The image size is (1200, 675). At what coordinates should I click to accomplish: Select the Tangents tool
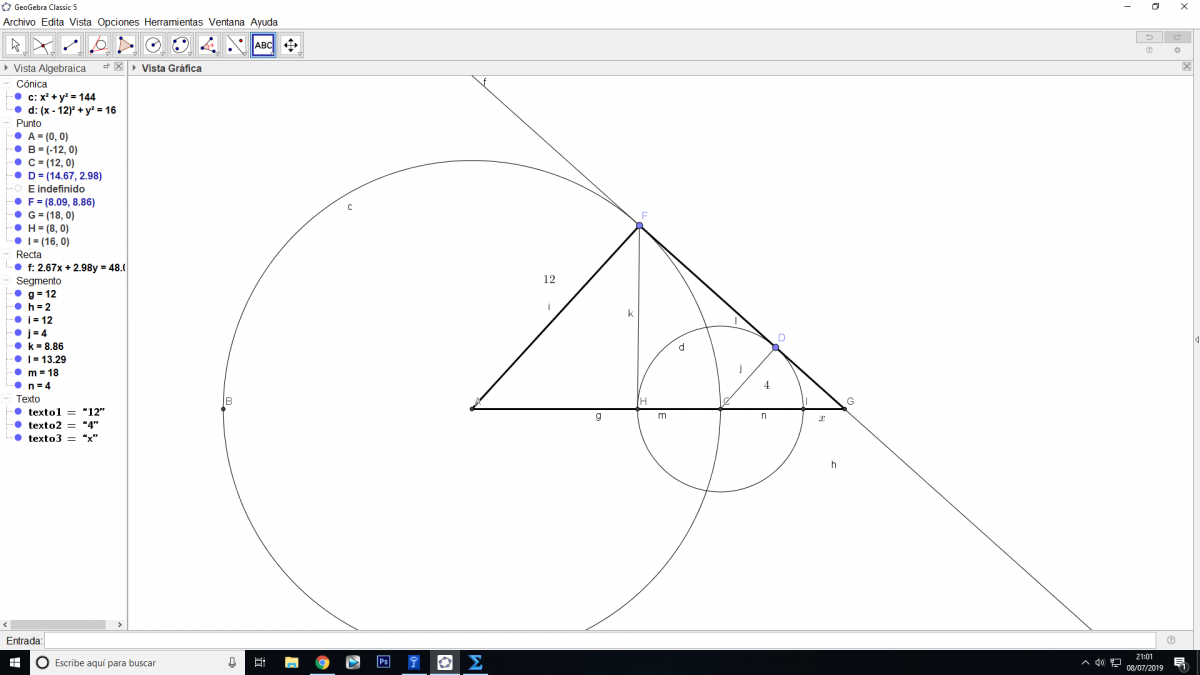(x=98, y=45)
